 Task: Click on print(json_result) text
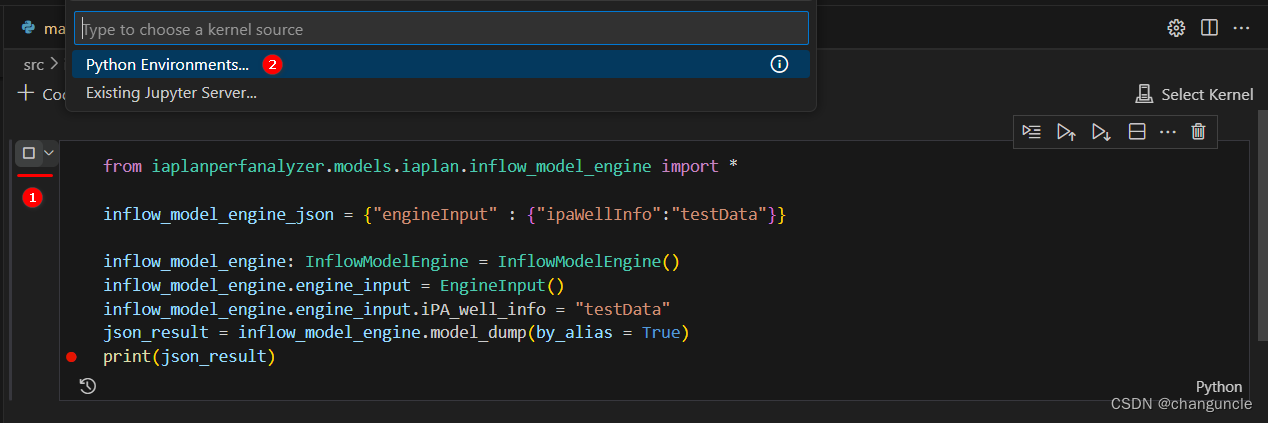189,357
